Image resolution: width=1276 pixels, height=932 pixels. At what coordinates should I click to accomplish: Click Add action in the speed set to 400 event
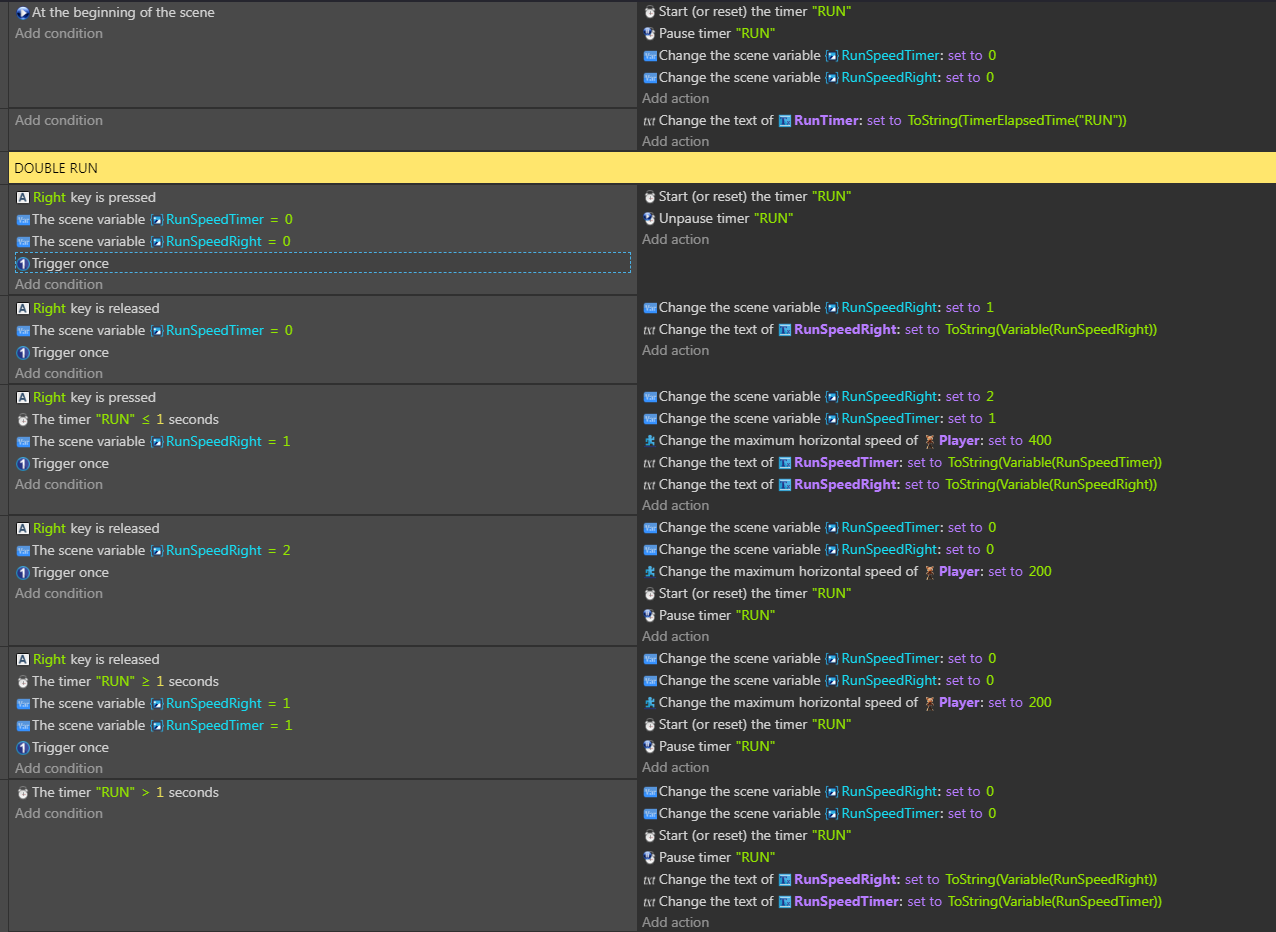[x=676, y=505]
